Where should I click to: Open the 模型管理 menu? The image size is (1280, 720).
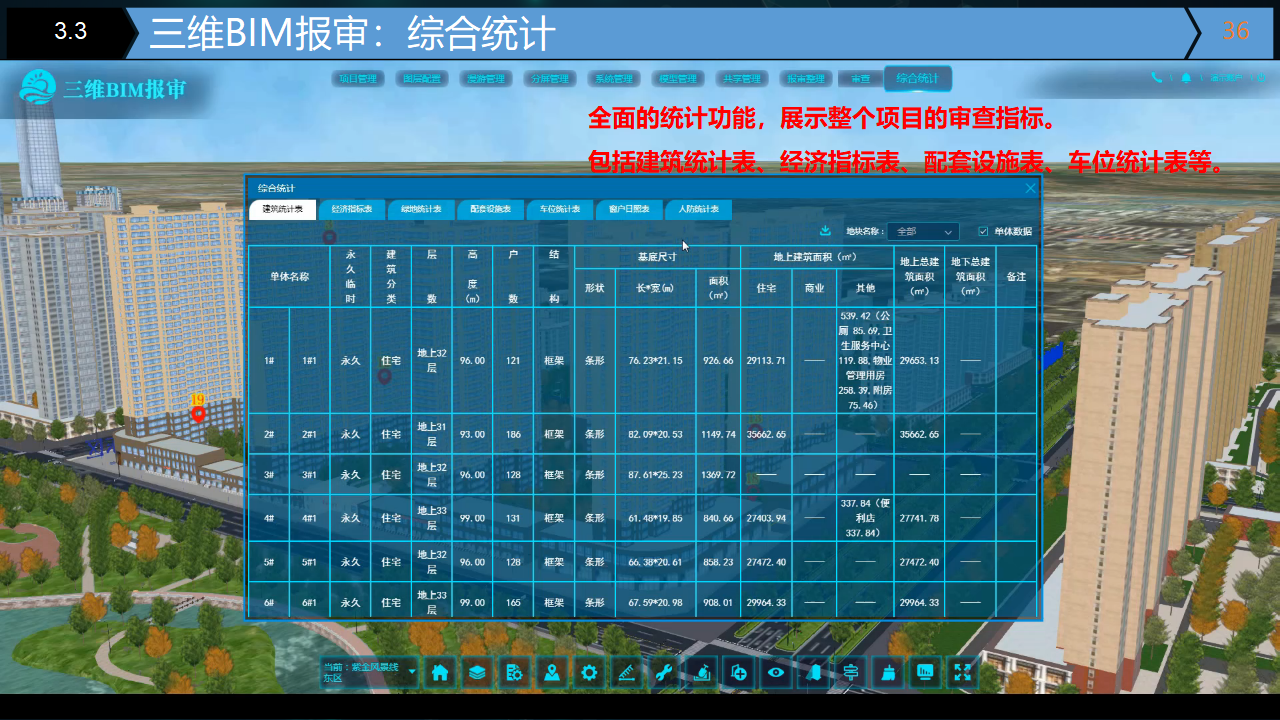[677, 79]
